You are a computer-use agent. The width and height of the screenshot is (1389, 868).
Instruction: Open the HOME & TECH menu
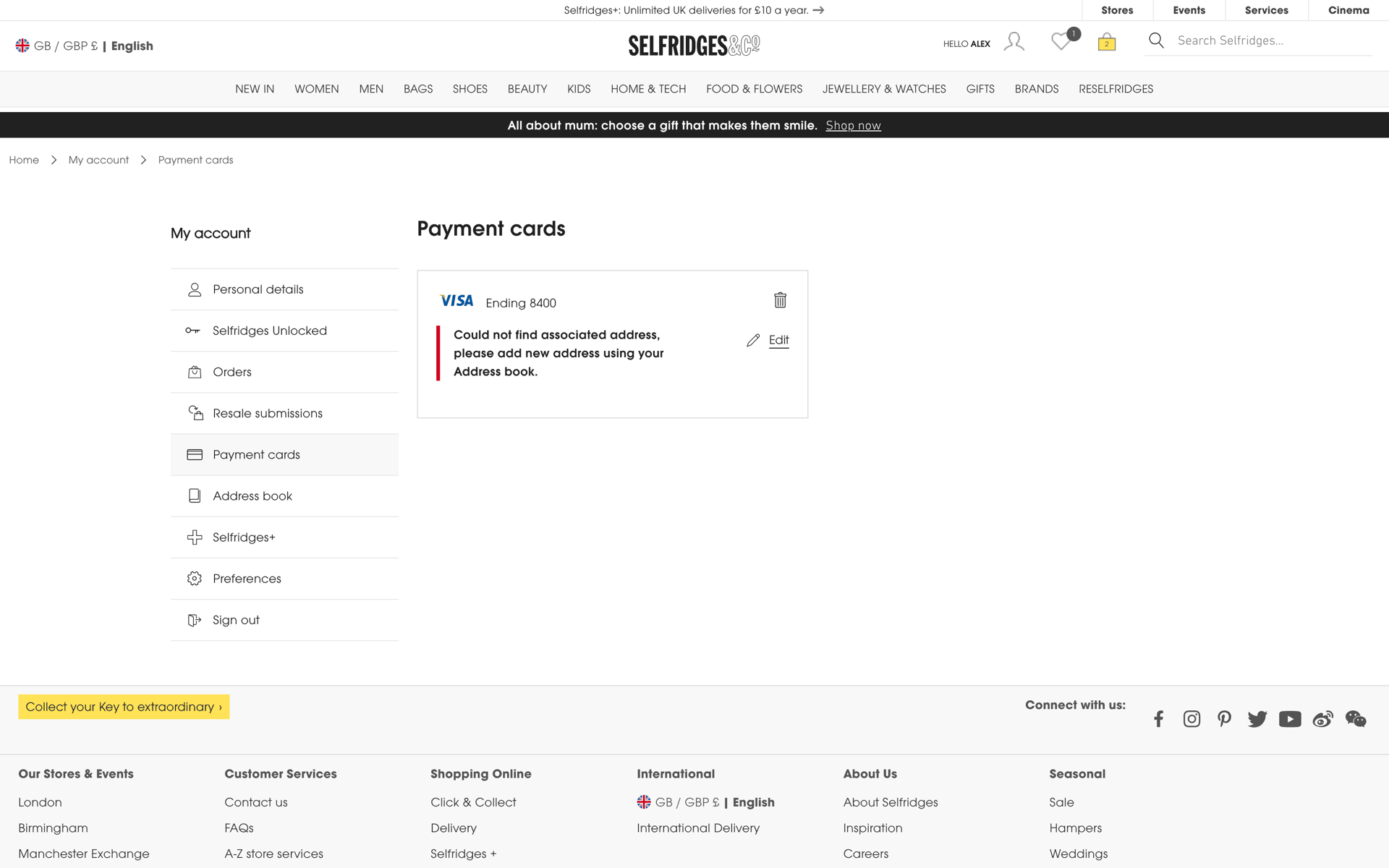pyautogui.click(x=648, y=89)
